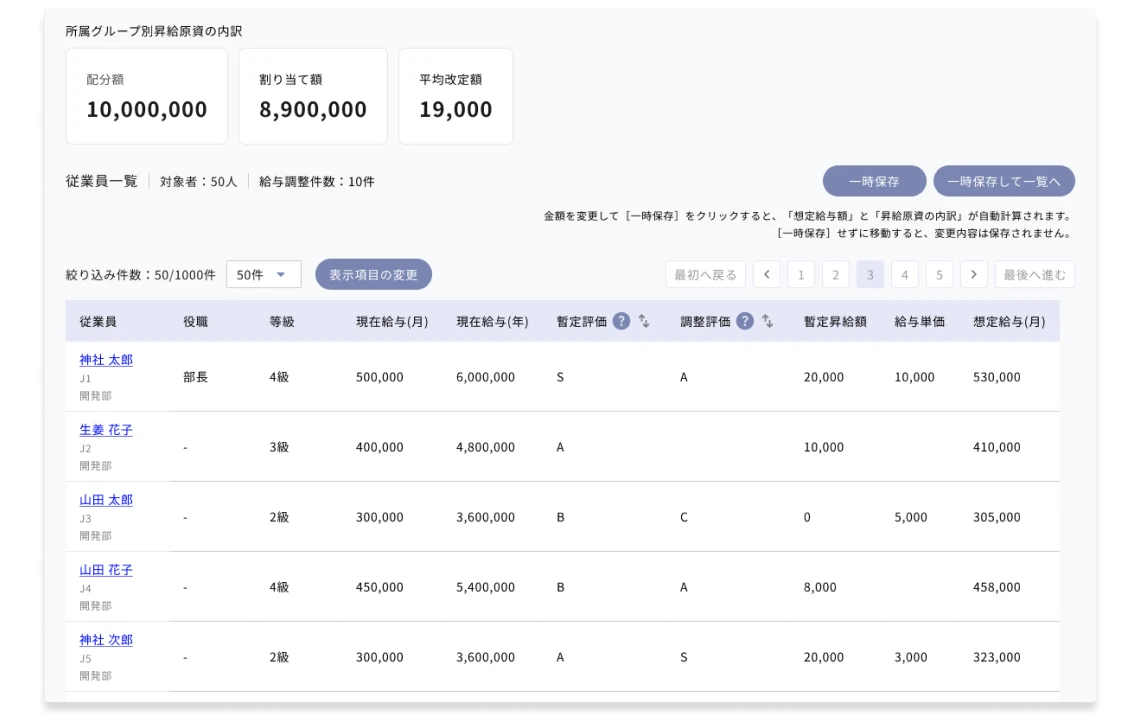Click the 給与単価 column header
Viewport: 1140px width, 720px height.
pyautogui.click(x=919, y=321)
